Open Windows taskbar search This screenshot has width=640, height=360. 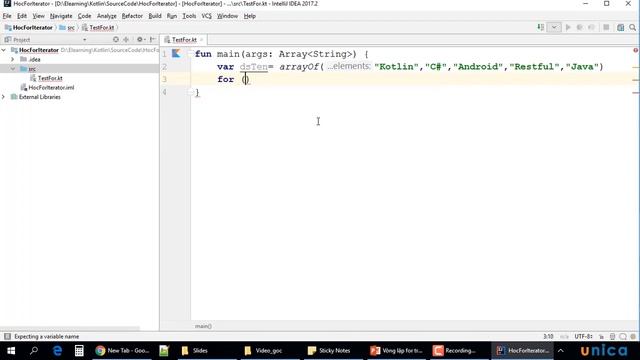coord(34,351)
